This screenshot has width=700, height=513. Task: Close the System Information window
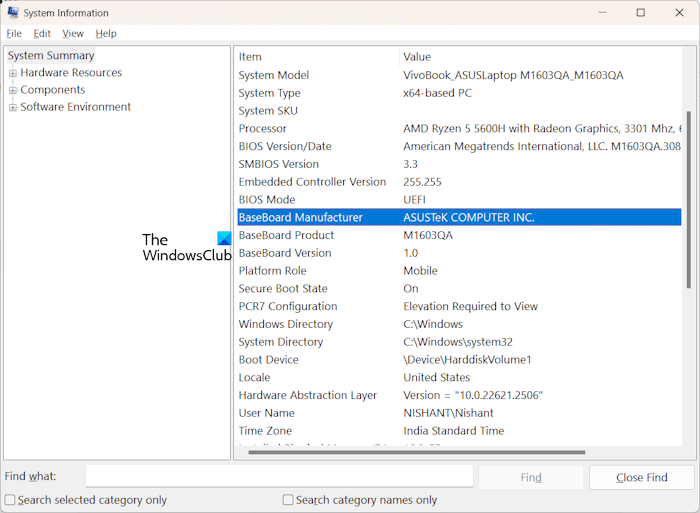679,13
